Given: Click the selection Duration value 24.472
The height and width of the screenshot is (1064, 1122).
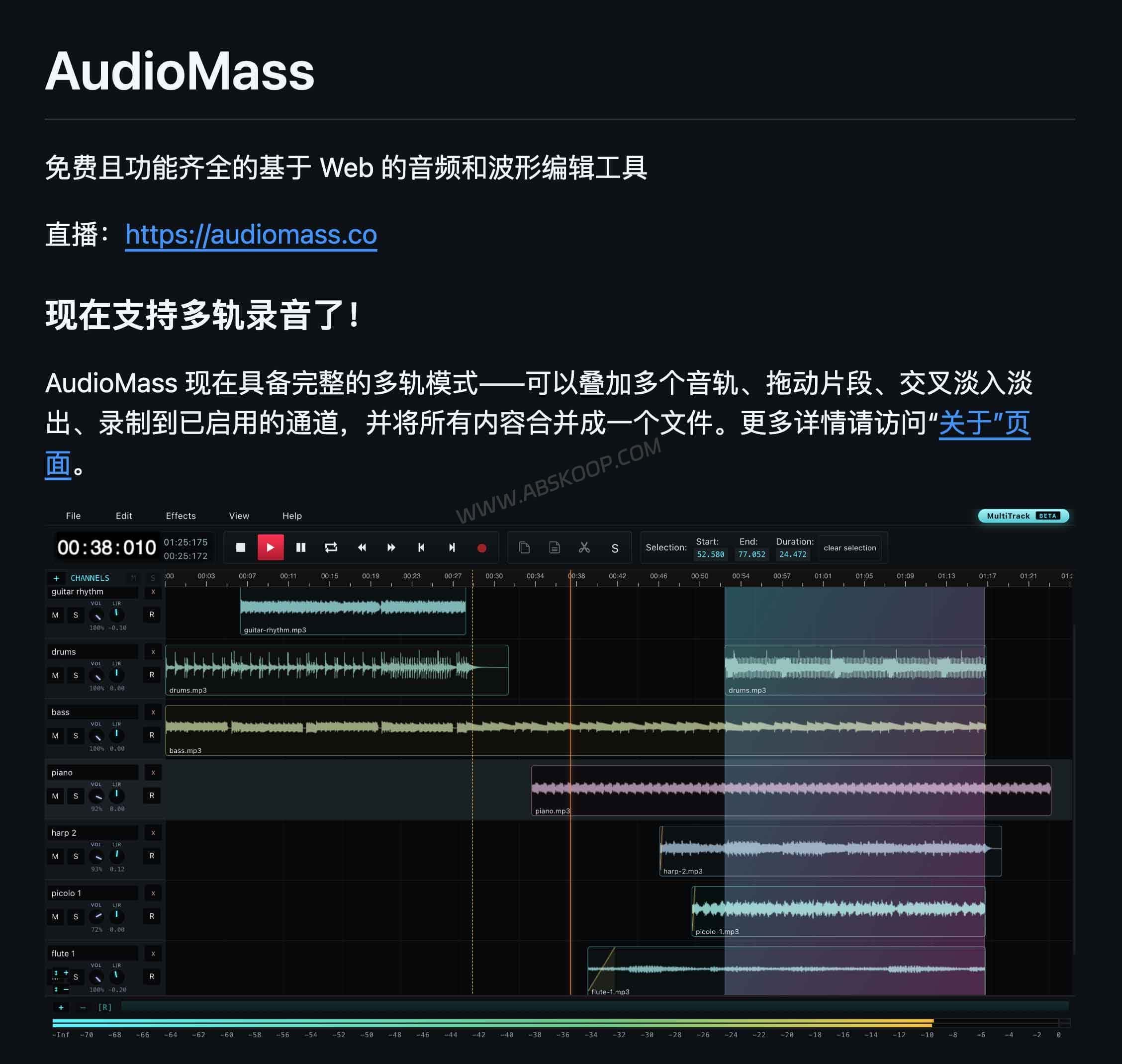Looking at the screenshot, I should [792, 554].
